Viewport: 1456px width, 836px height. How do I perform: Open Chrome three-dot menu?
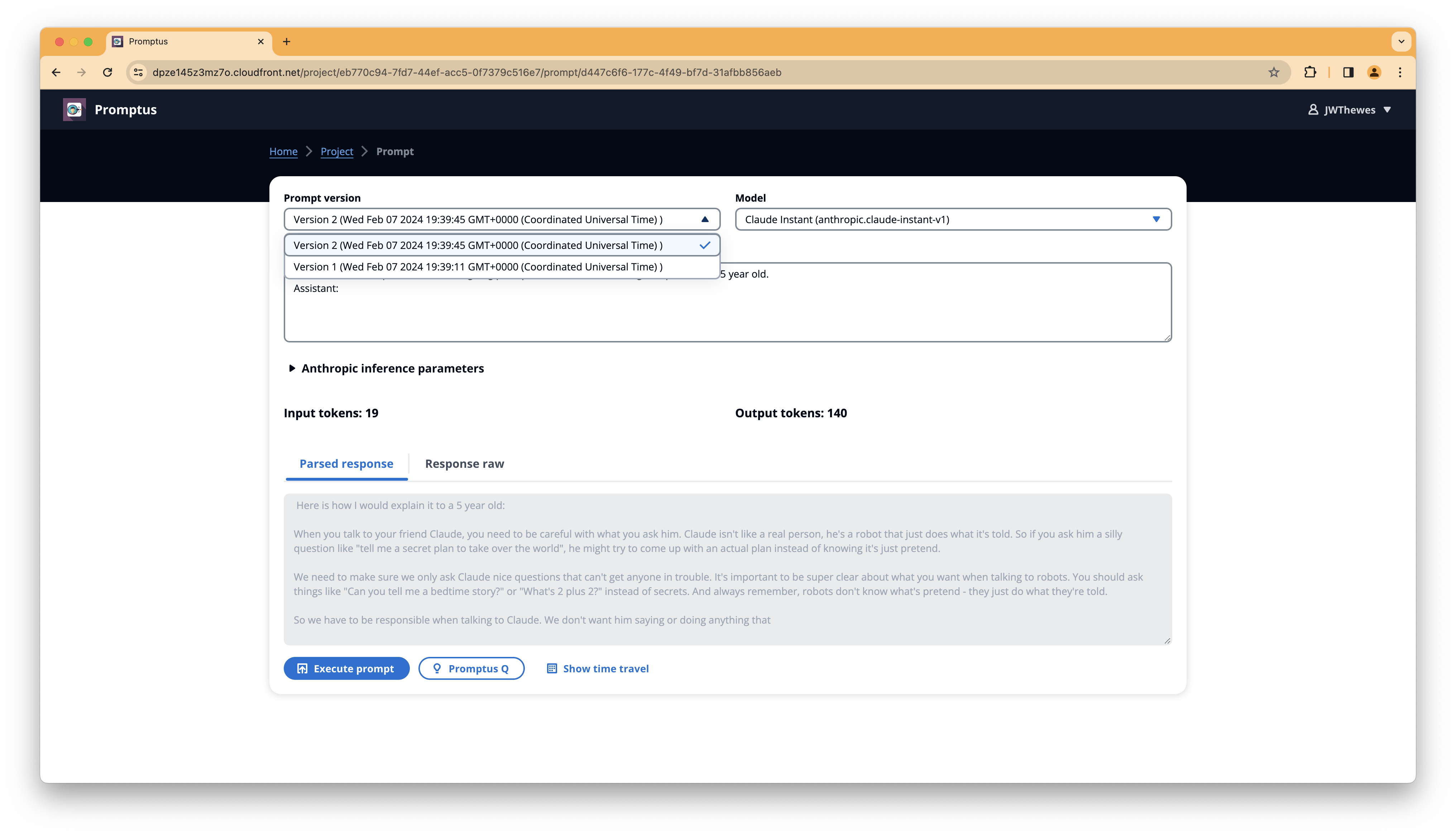pyautogui.click(x=1400, y=72)
